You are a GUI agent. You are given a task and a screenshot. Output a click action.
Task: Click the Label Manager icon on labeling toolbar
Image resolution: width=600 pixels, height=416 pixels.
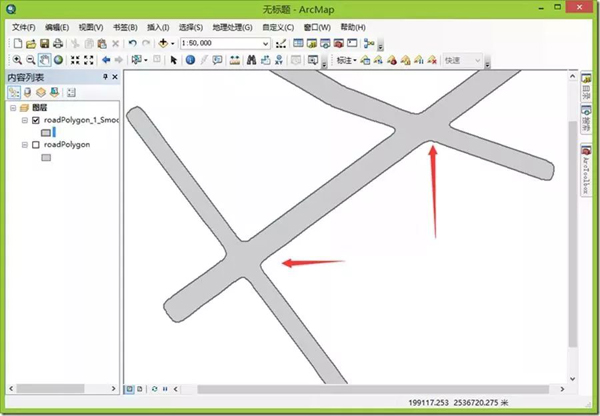365,60
